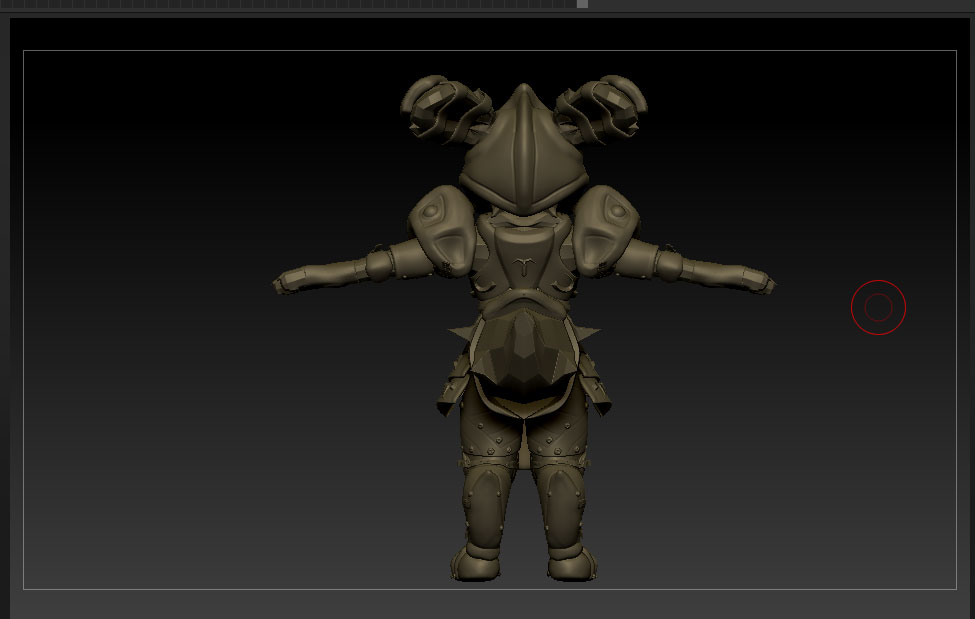Click the light gray undo history marker
The height and width of the screenshot is (619, 975).
tap(582, 4)
